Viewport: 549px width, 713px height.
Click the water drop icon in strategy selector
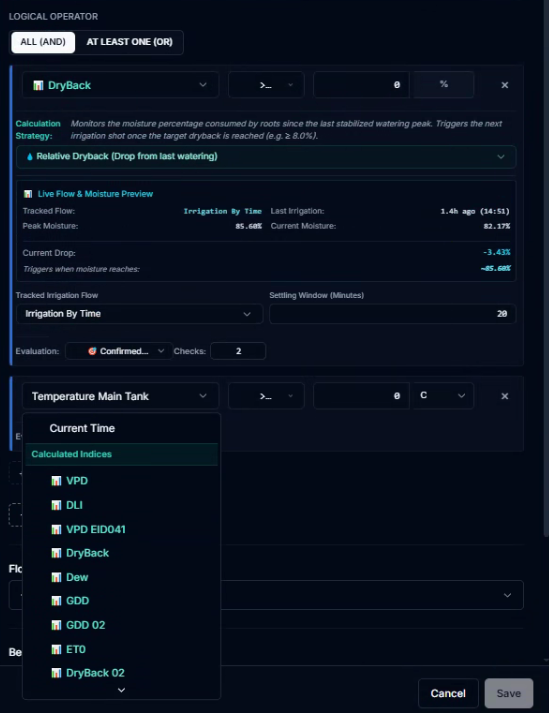(x=30, y=156)
